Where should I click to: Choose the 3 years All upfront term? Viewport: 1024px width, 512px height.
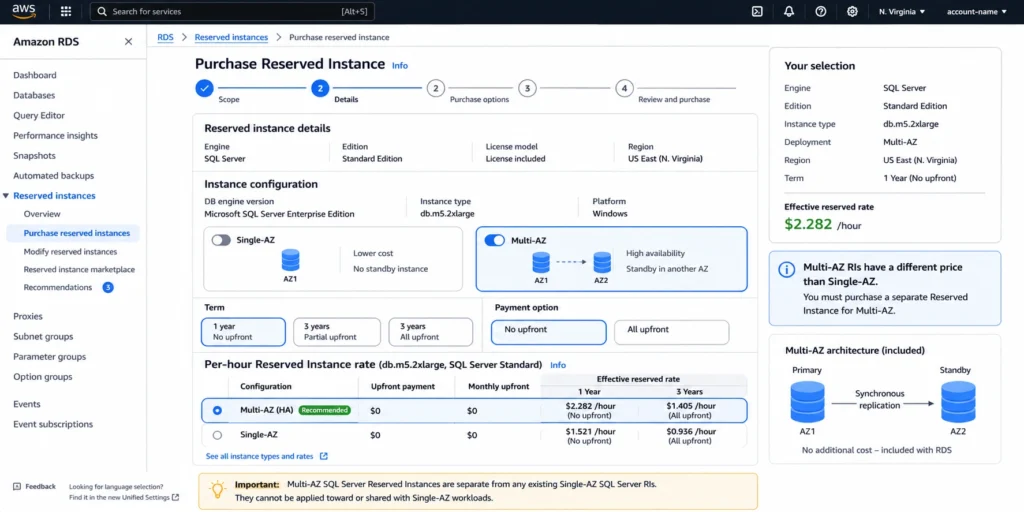coord(430,332)
